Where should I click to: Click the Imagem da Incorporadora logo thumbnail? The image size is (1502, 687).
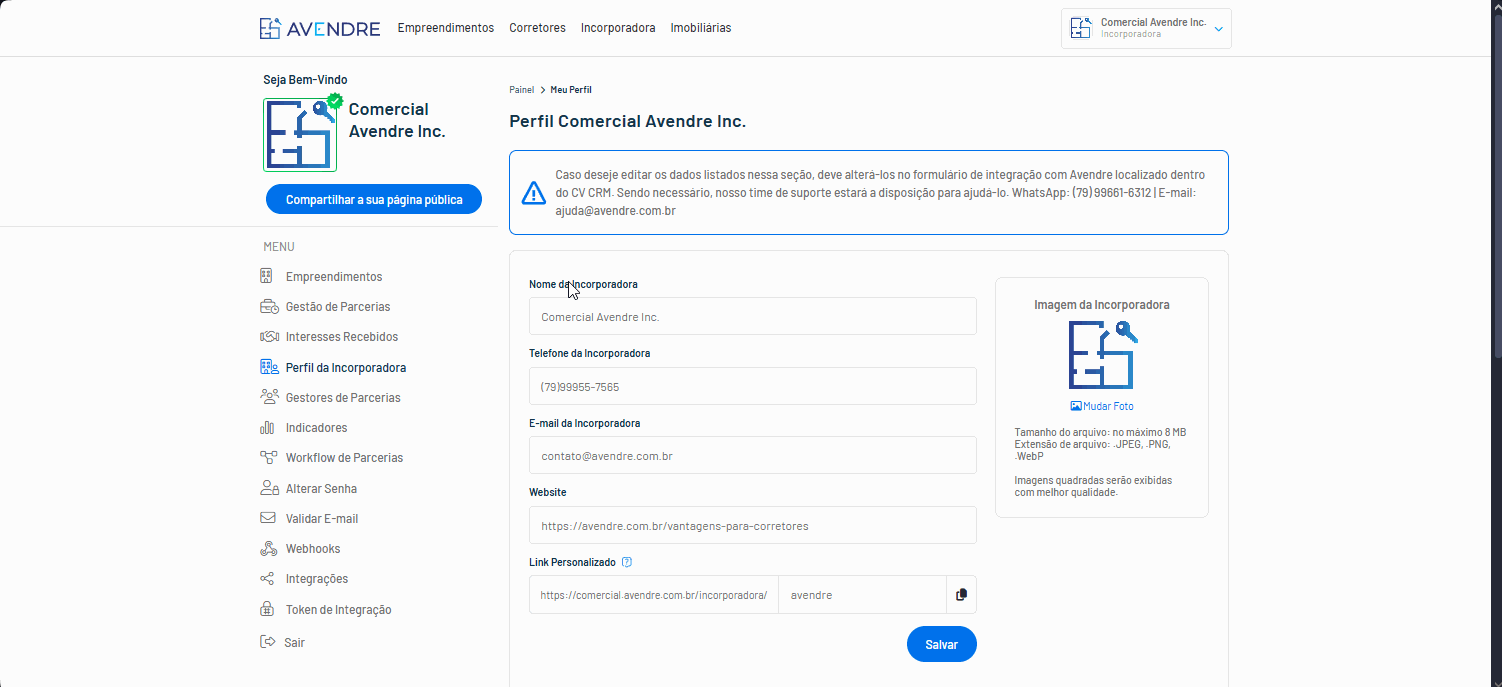coord(1102,355)
